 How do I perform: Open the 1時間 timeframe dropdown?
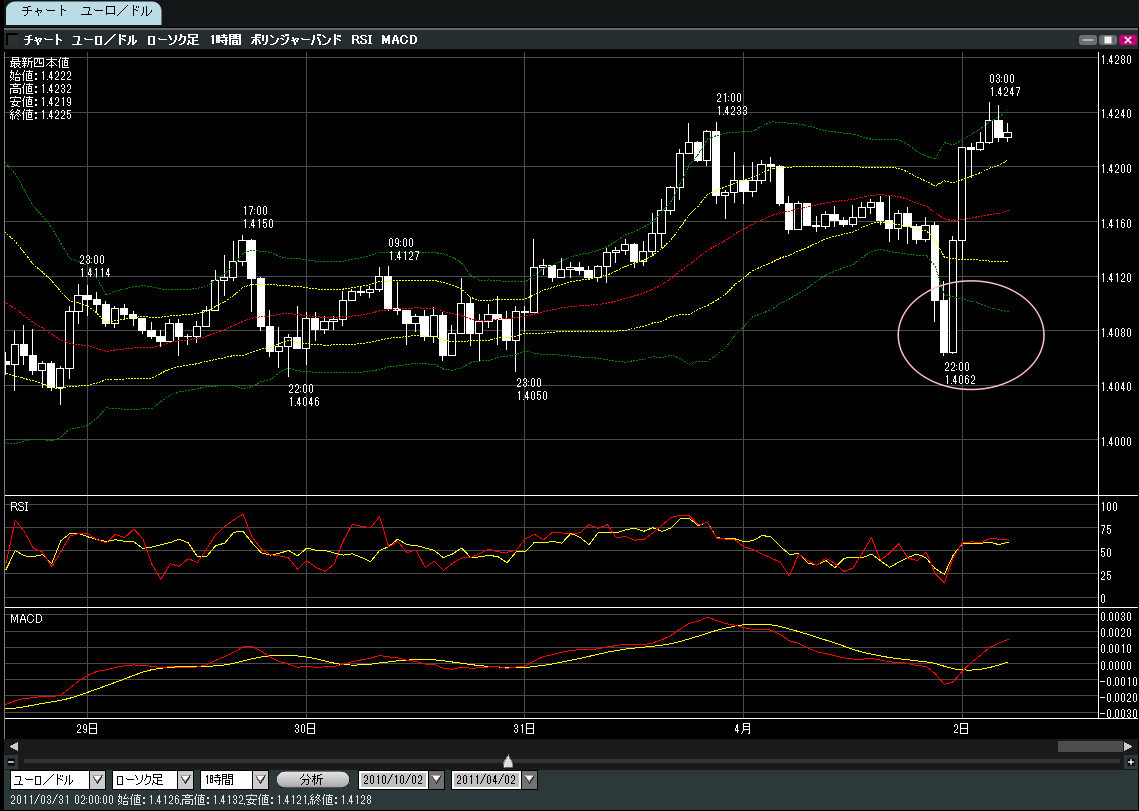click(260, 780)
